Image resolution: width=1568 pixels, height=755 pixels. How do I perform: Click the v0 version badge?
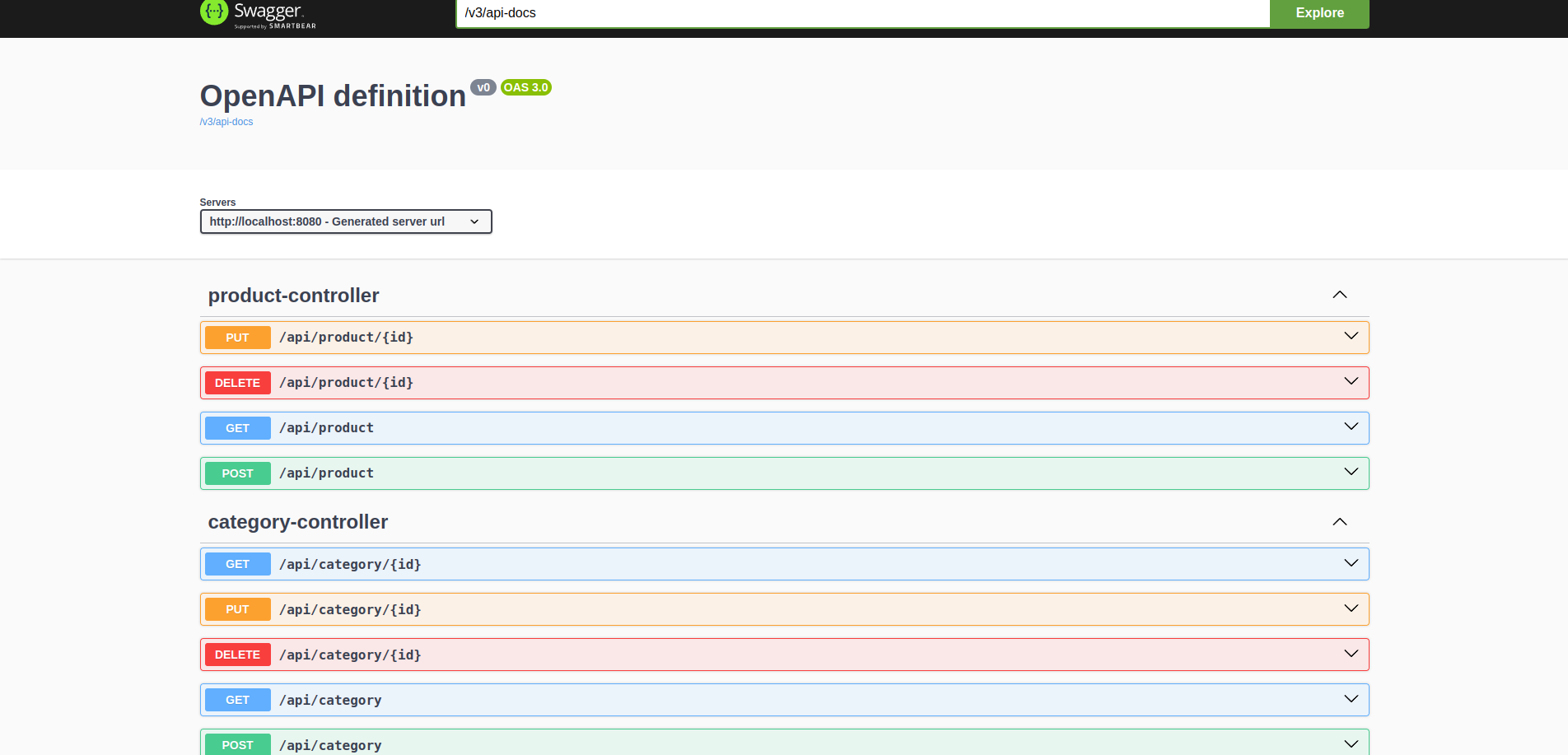pos(483,87)
